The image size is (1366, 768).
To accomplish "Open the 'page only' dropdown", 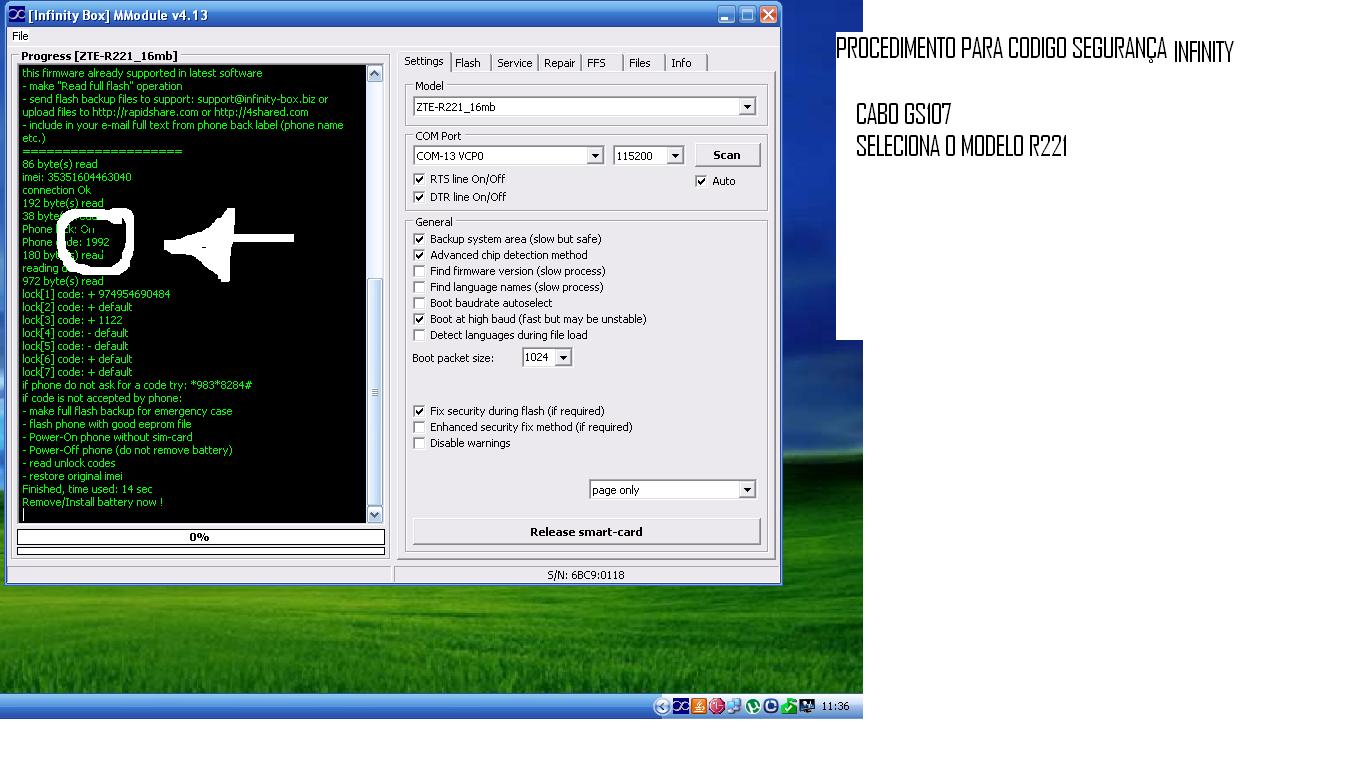I will tap(747, 490).
